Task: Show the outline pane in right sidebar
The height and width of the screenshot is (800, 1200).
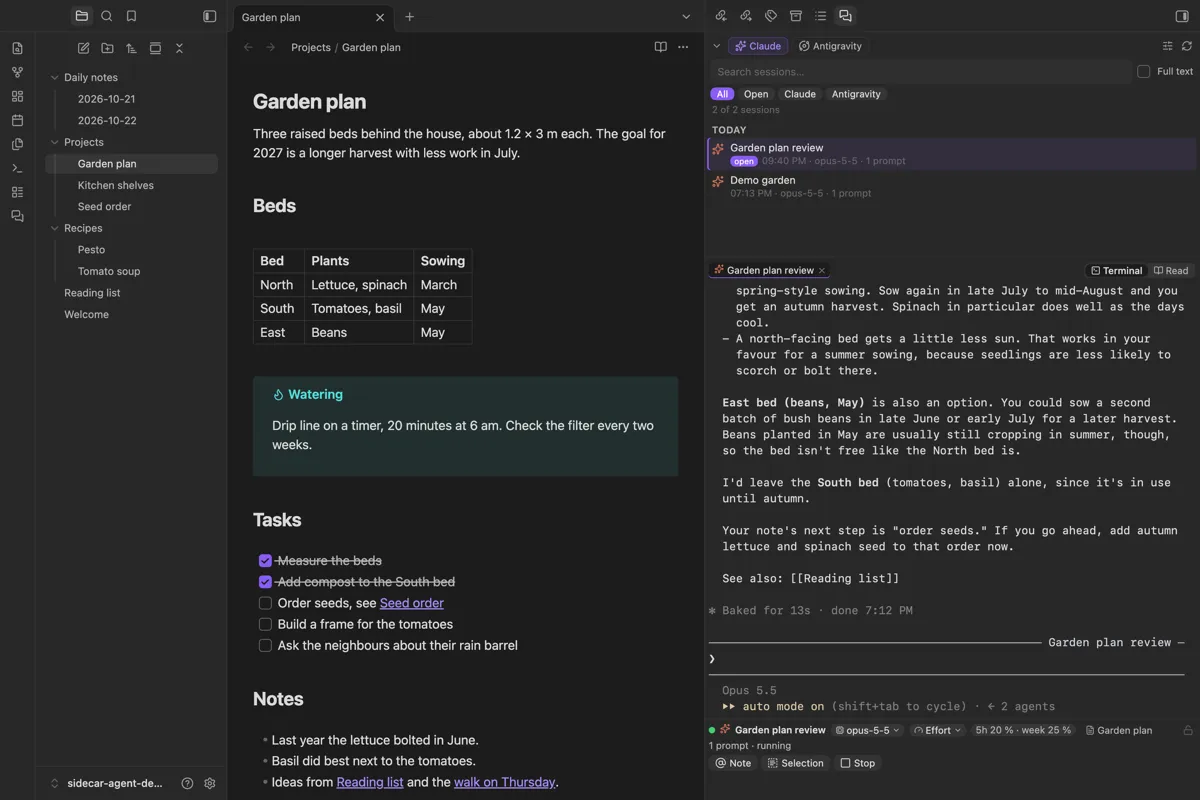Action: [x=821, y=16]
